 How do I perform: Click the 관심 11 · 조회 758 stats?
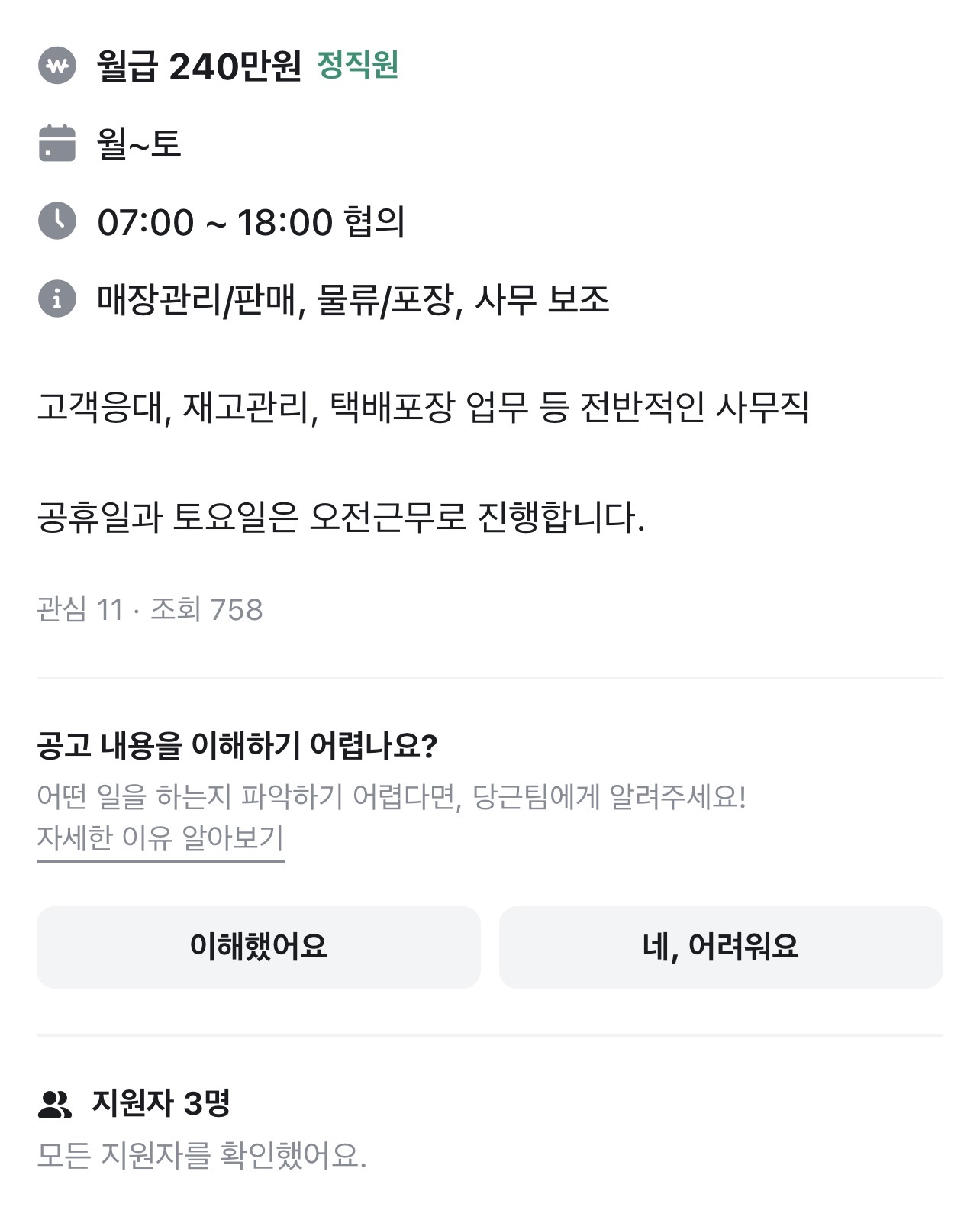pos(150,610)
